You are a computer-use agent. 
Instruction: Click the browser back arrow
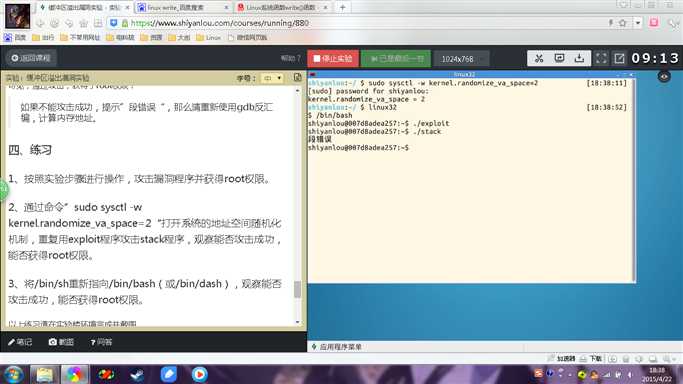coord(40,23)
